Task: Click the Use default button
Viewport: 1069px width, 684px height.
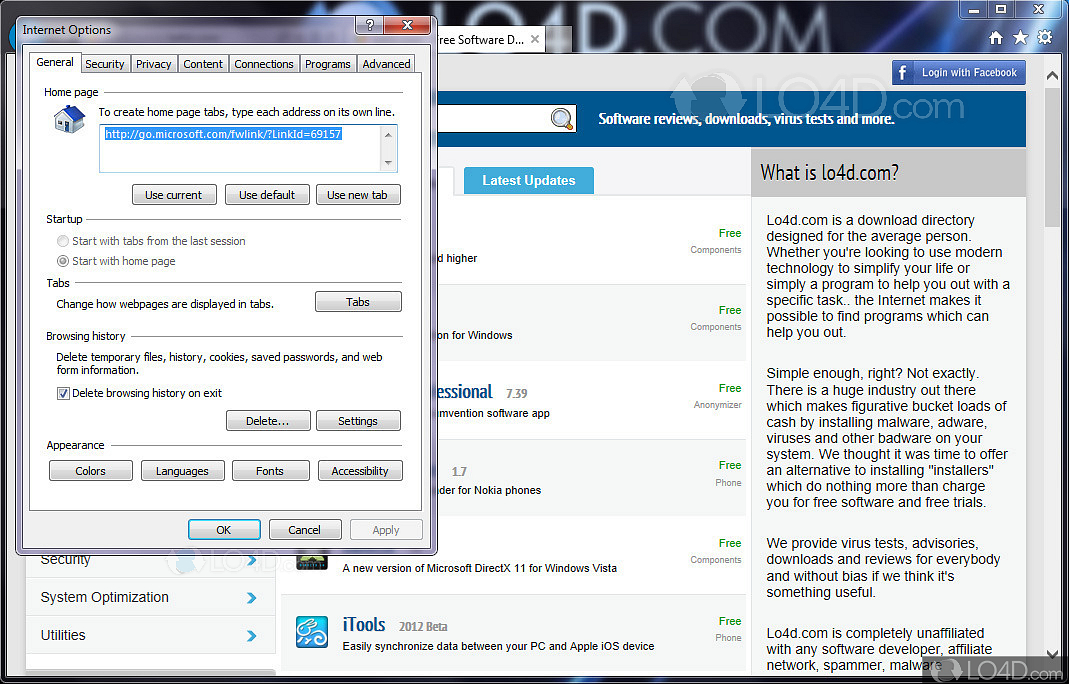Action: click(267, 194)
